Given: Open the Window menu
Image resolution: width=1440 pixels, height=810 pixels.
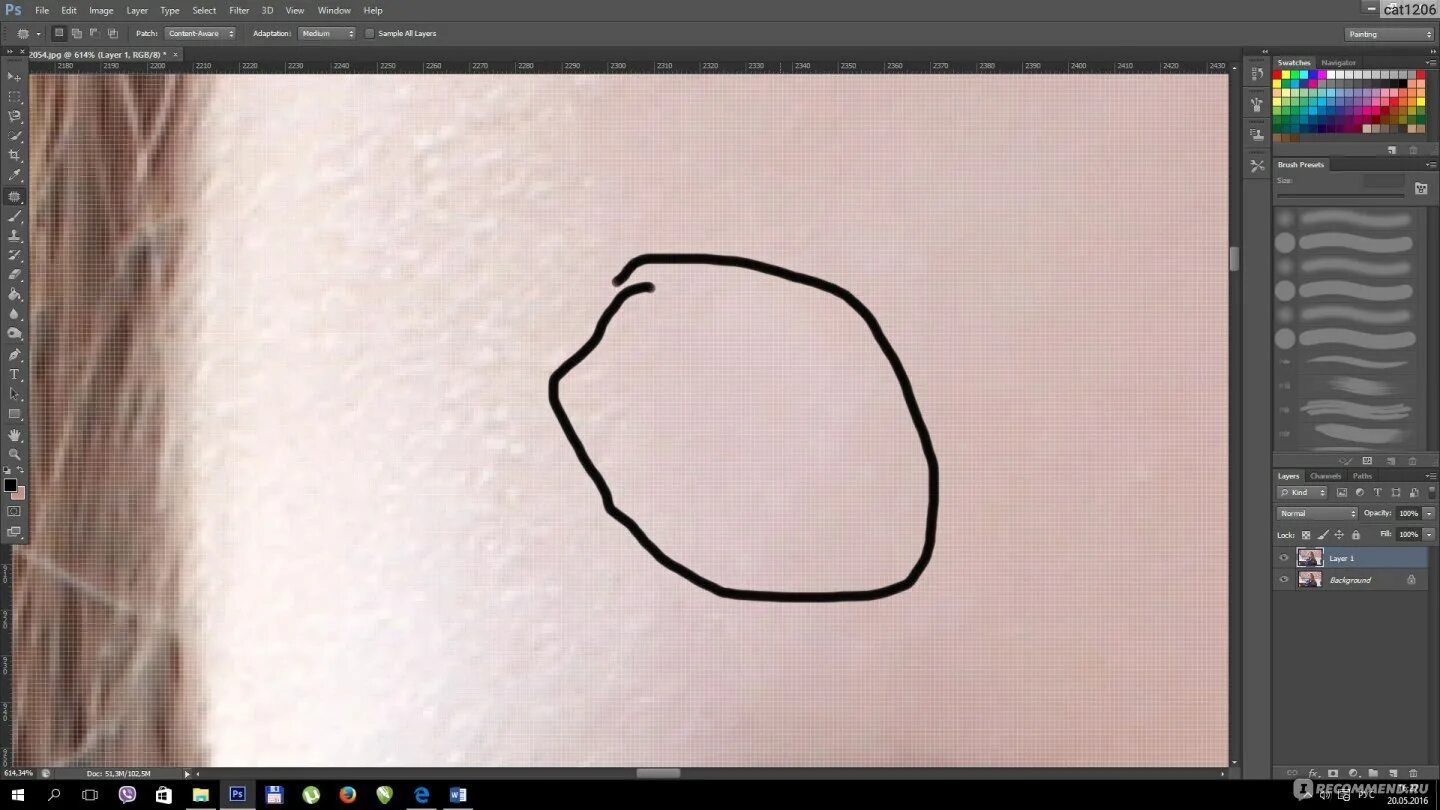Looking at the screenshot, I should (334, 10).
